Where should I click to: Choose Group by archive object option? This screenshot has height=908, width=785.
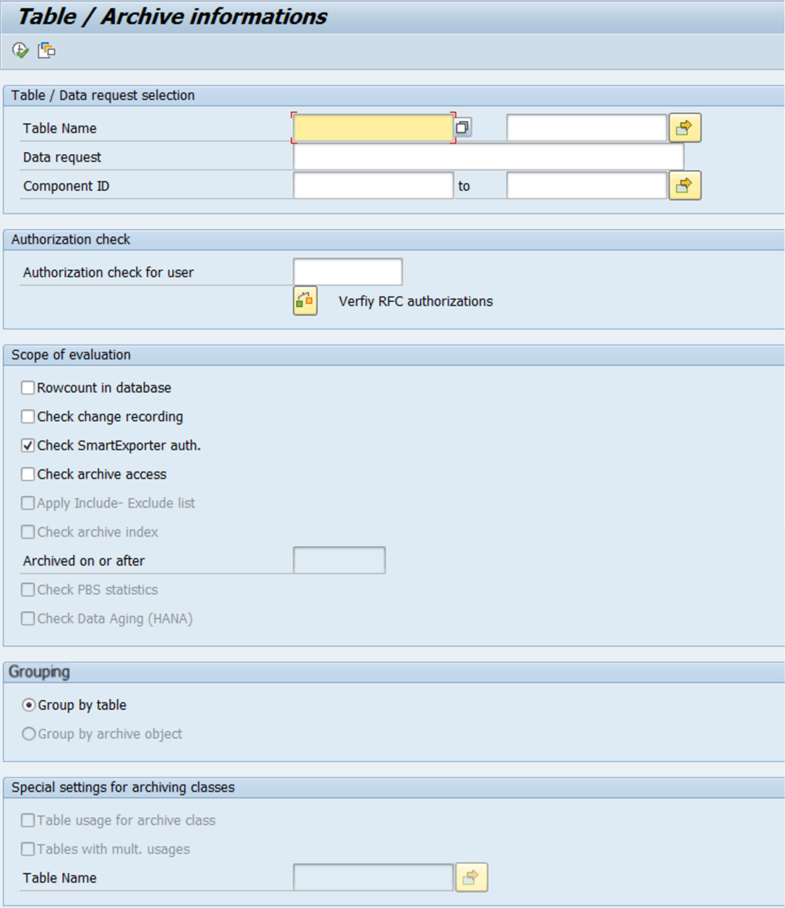(x=29, y=734)
